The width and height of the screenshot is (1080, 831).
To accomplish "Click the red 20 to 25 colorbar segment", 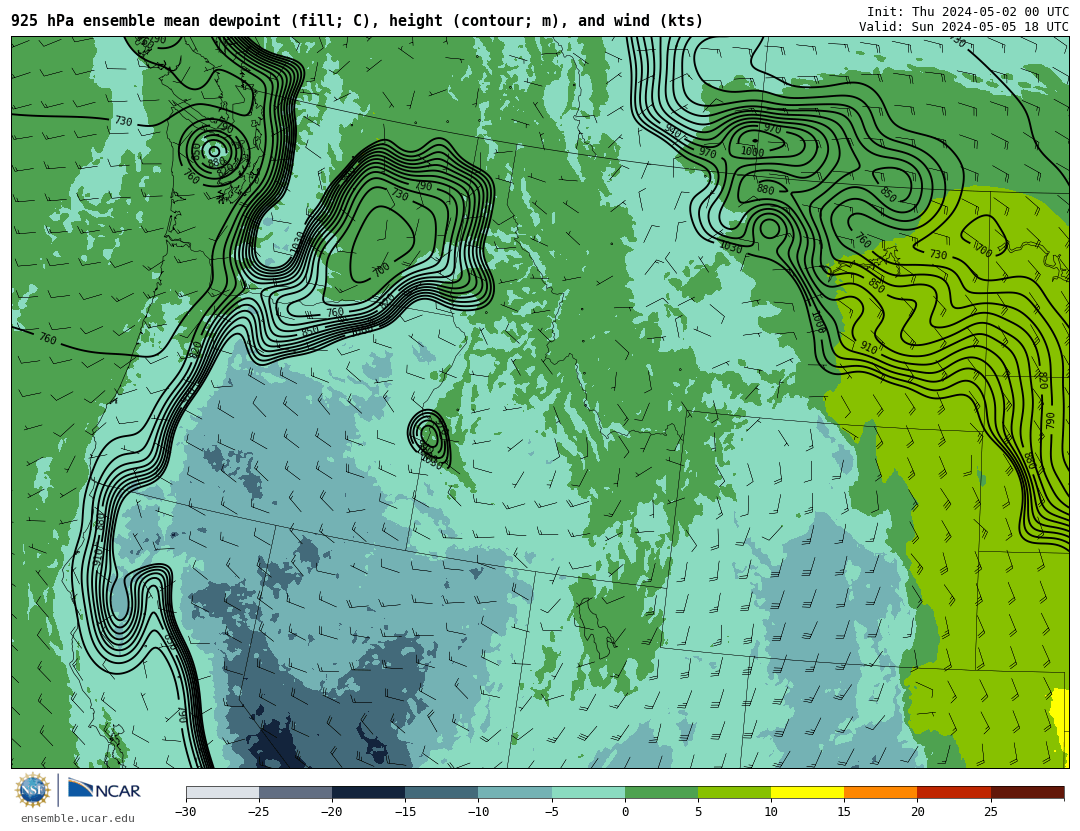I will [954, 793].
